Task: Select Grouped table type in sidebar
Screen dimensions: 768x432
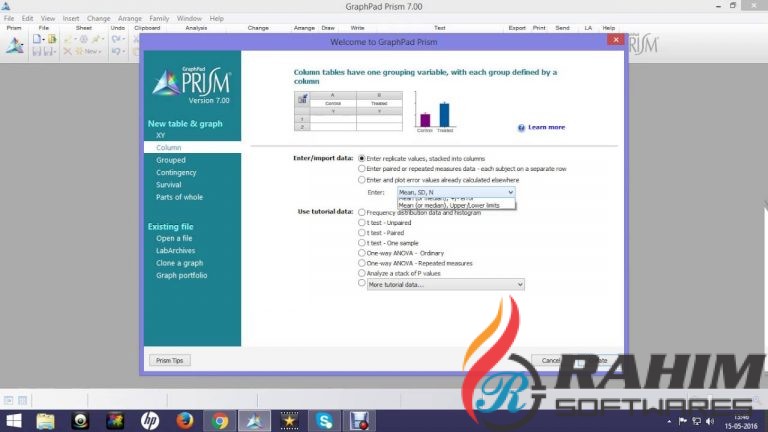Action: [171, 160]
